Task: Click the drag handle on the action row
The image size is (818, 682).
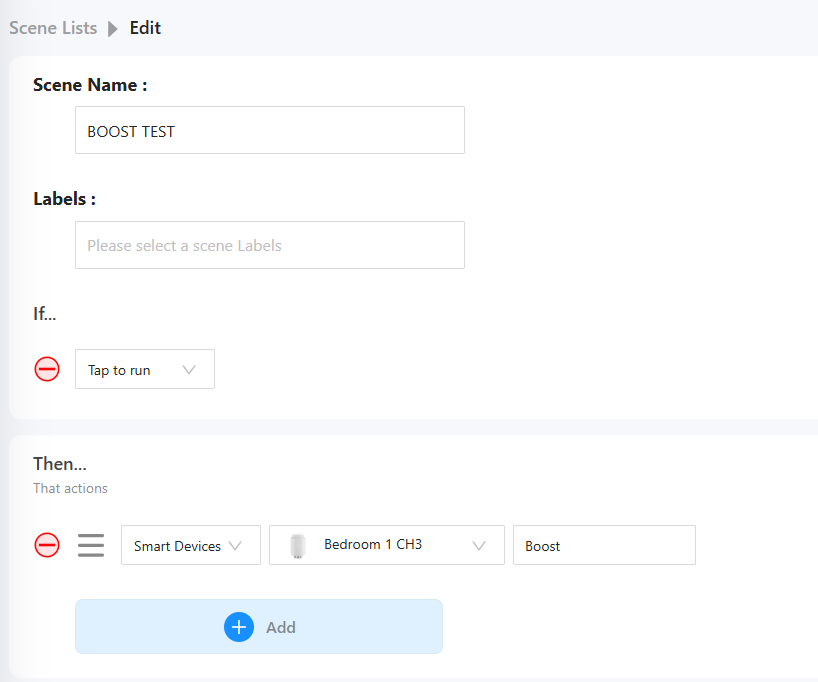Action: 91,545
